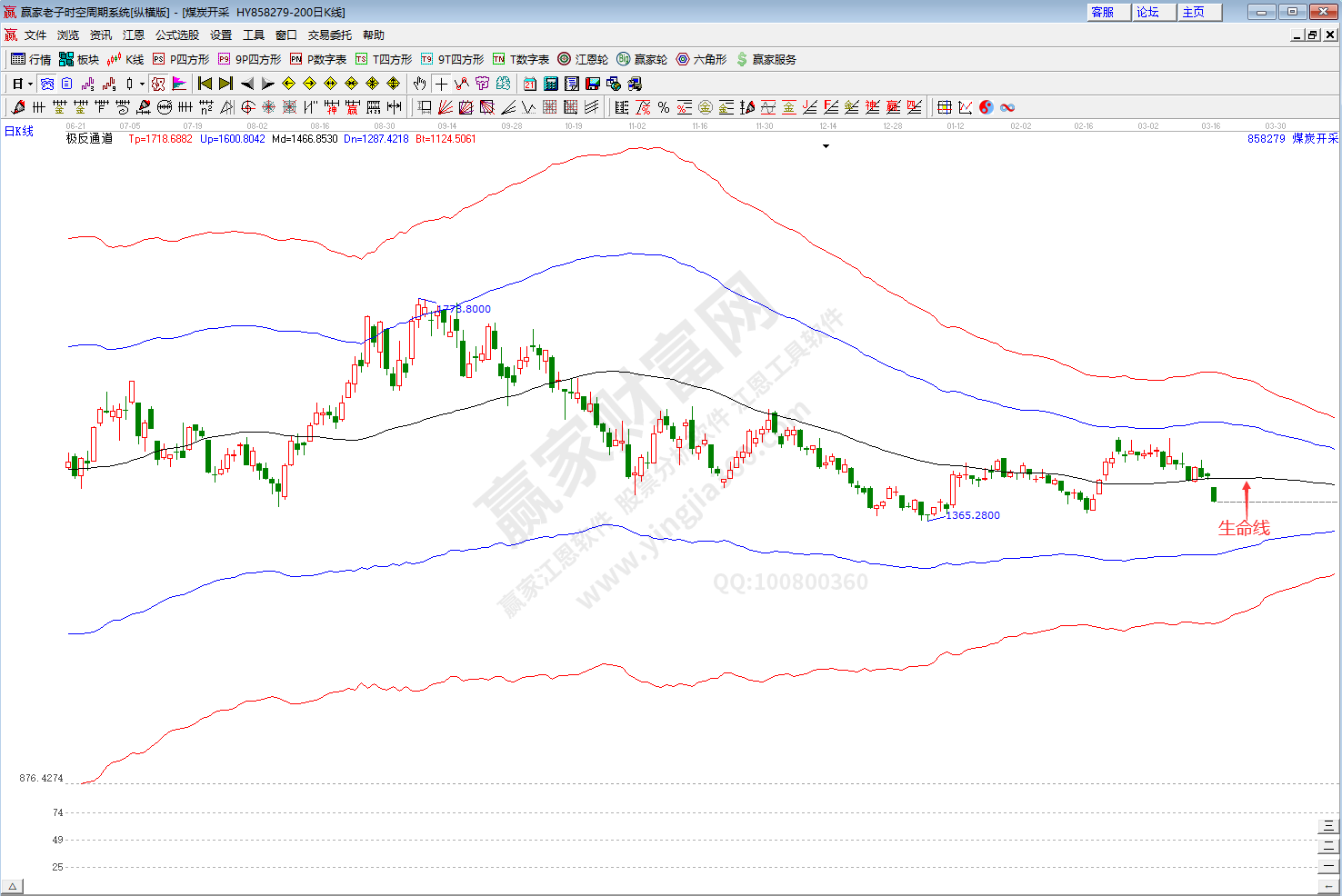Click the percent sign tool icon
The width and height of the screenshot is (1342, 896).
664,107
